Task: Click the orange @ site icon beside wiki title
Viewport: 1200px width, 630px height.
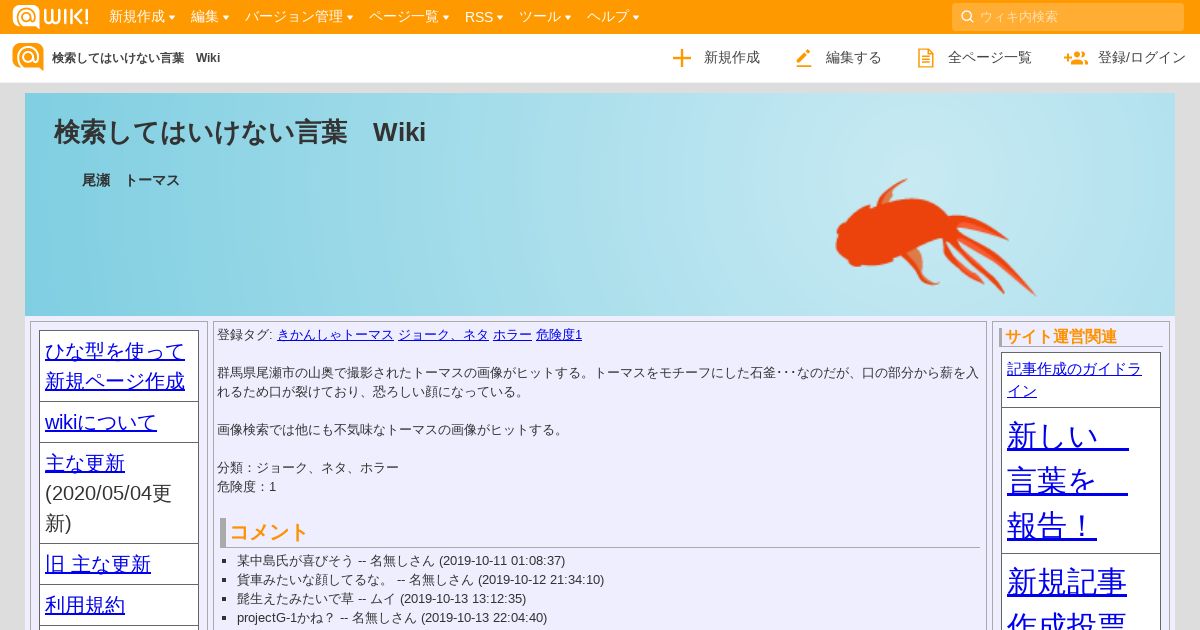Action: point(28,57)
